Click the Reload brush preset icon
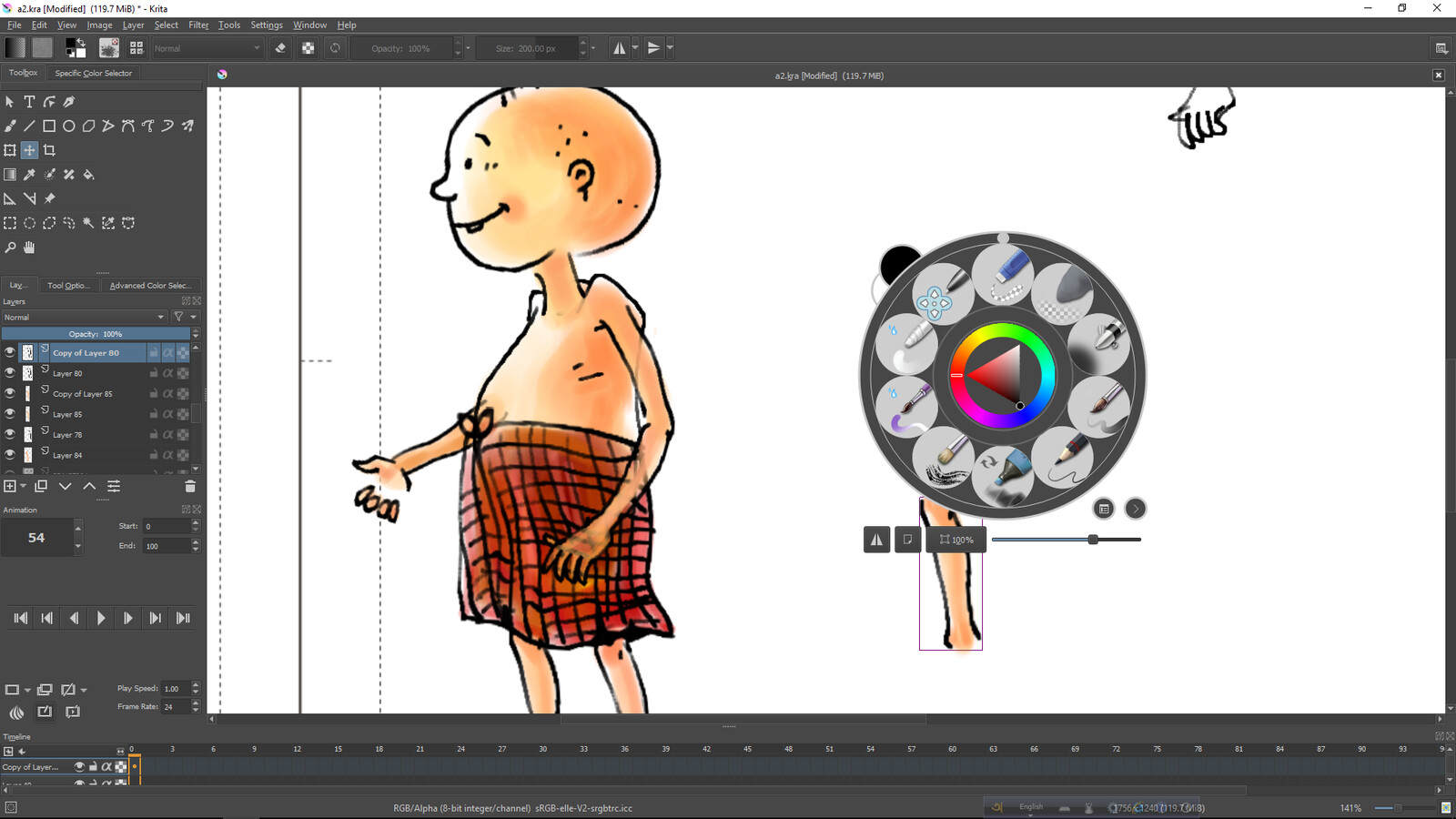The image size is (1456, 819). click(335, 48)
